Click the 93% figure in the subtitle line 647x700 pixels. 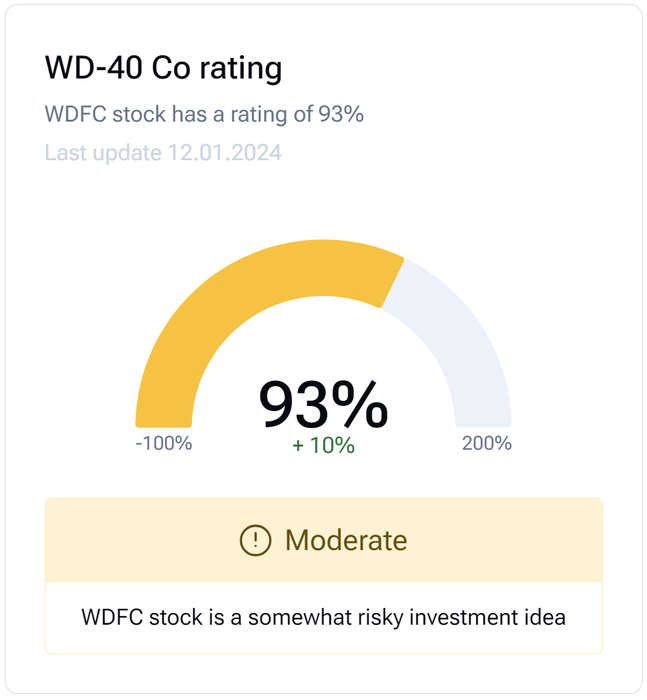(x=341, y=114)
